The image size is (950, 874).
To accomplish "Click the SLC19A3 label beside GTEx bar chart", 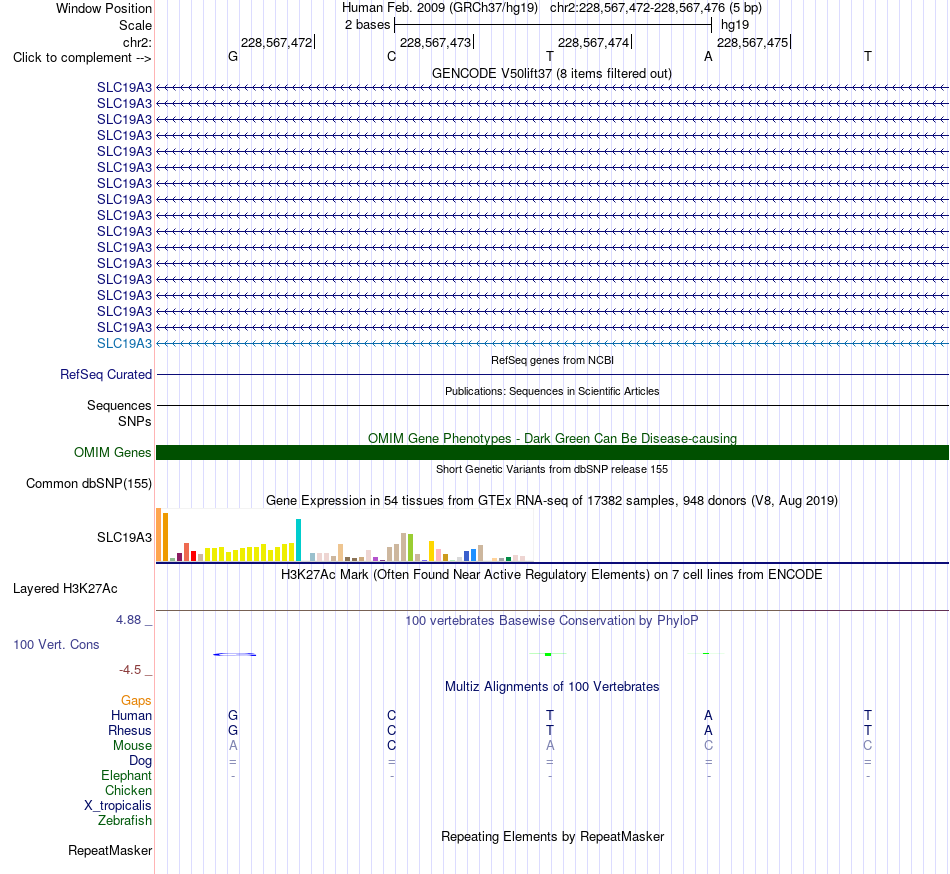I will coord(124,537).
